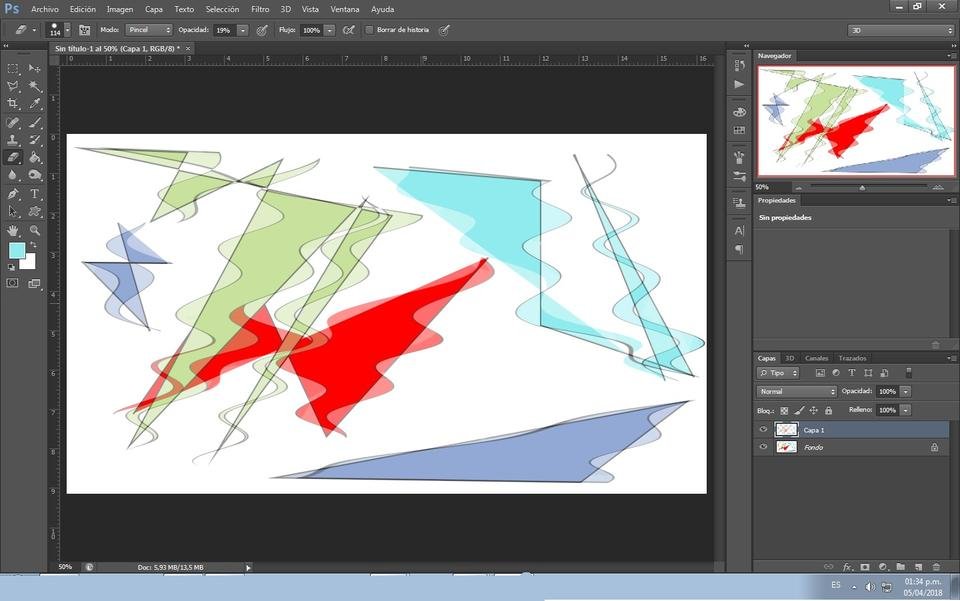Screen dimensions: 960x601
Task: Hide the Fondo layer
Action: pos(763,447)
